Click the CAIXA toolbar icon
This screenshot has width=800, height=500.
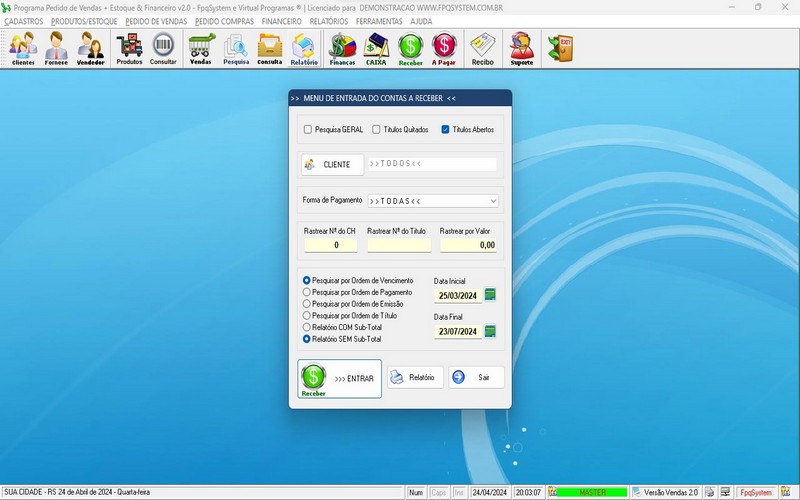376,48
